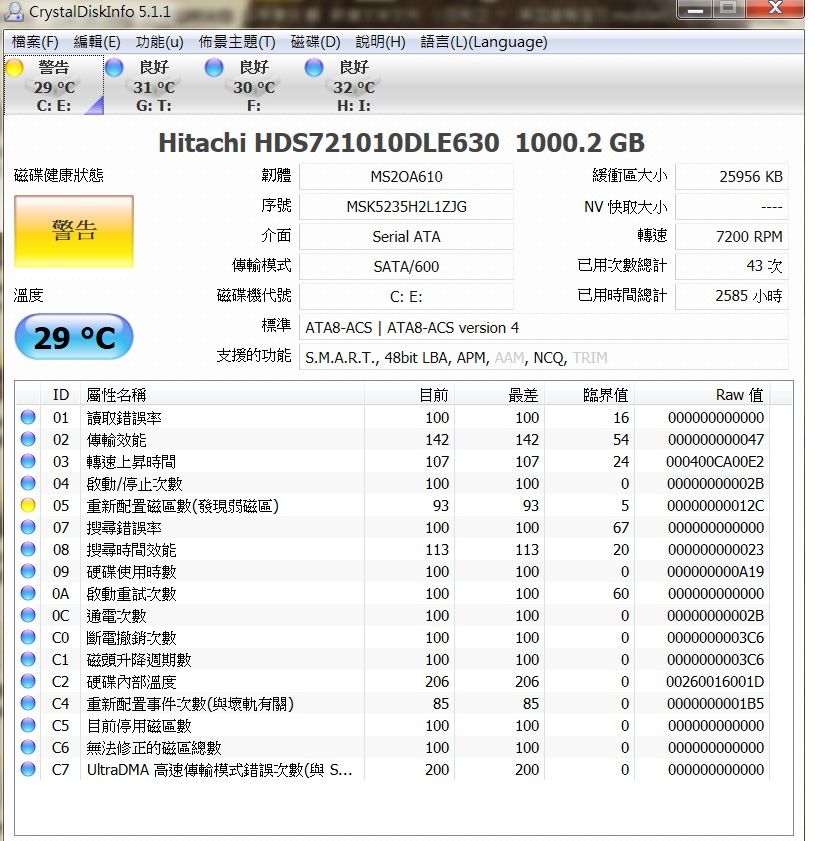
Task: Click serial number field MSK5235H2L1ZJG
Action: [406, 206]
